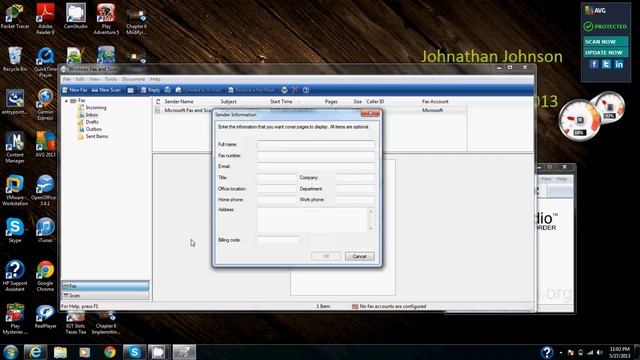Open the HP Support Assistant desktop icon

(15, 276)
